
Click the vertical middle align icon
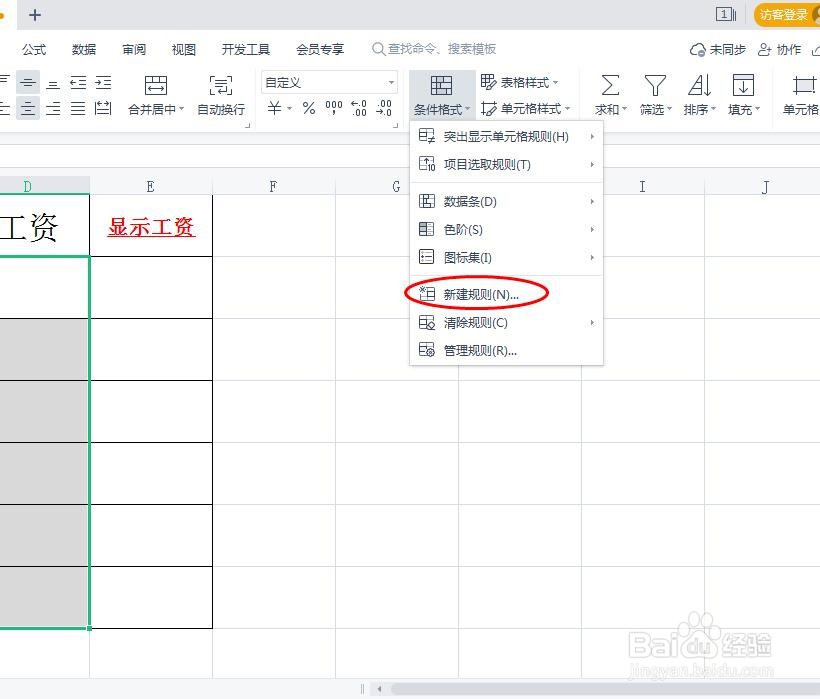pyautogui.click(x=28, y=83)
